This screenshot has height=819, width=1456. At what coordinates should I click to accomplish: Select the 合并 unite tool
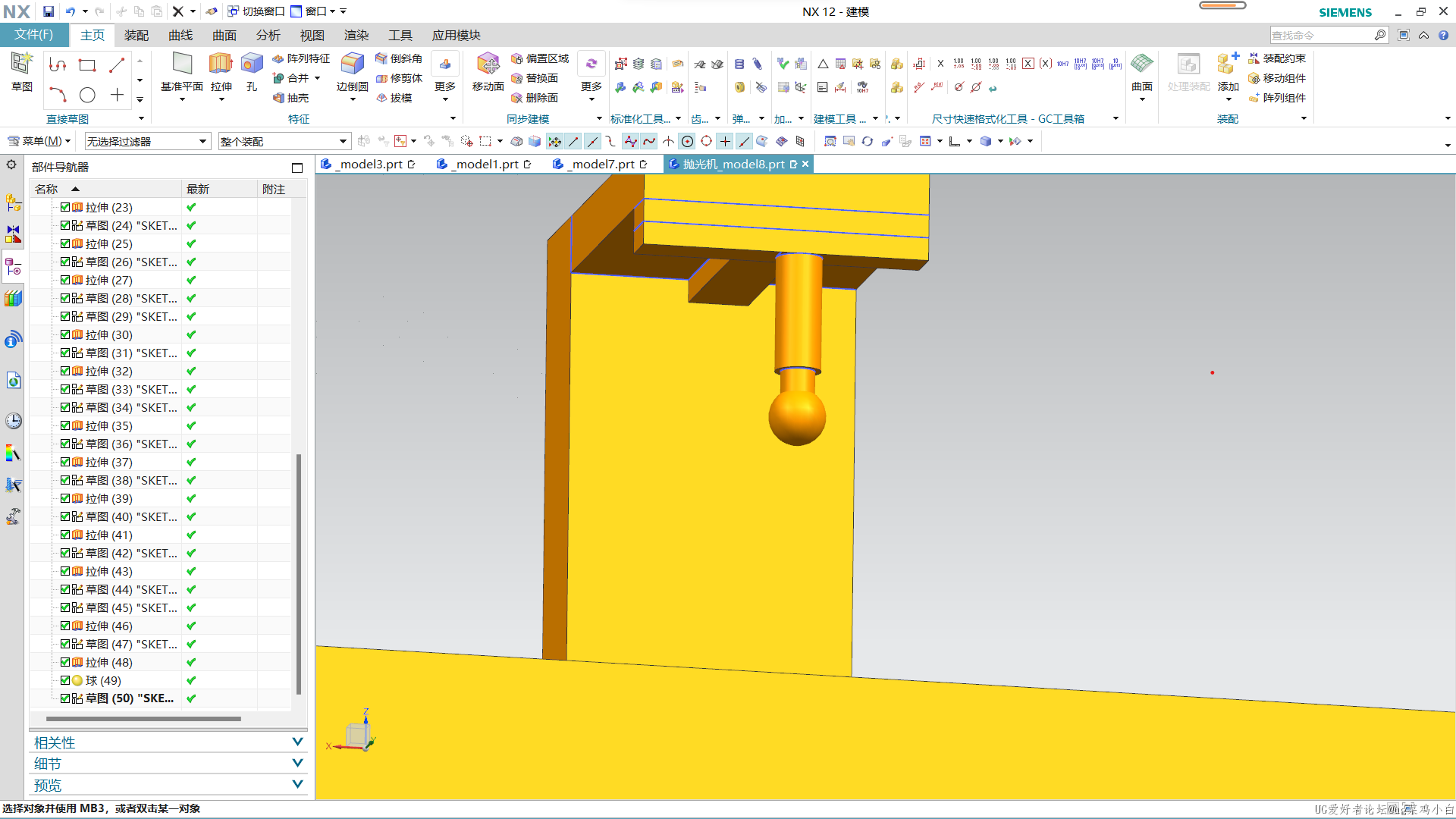(291, 78)
